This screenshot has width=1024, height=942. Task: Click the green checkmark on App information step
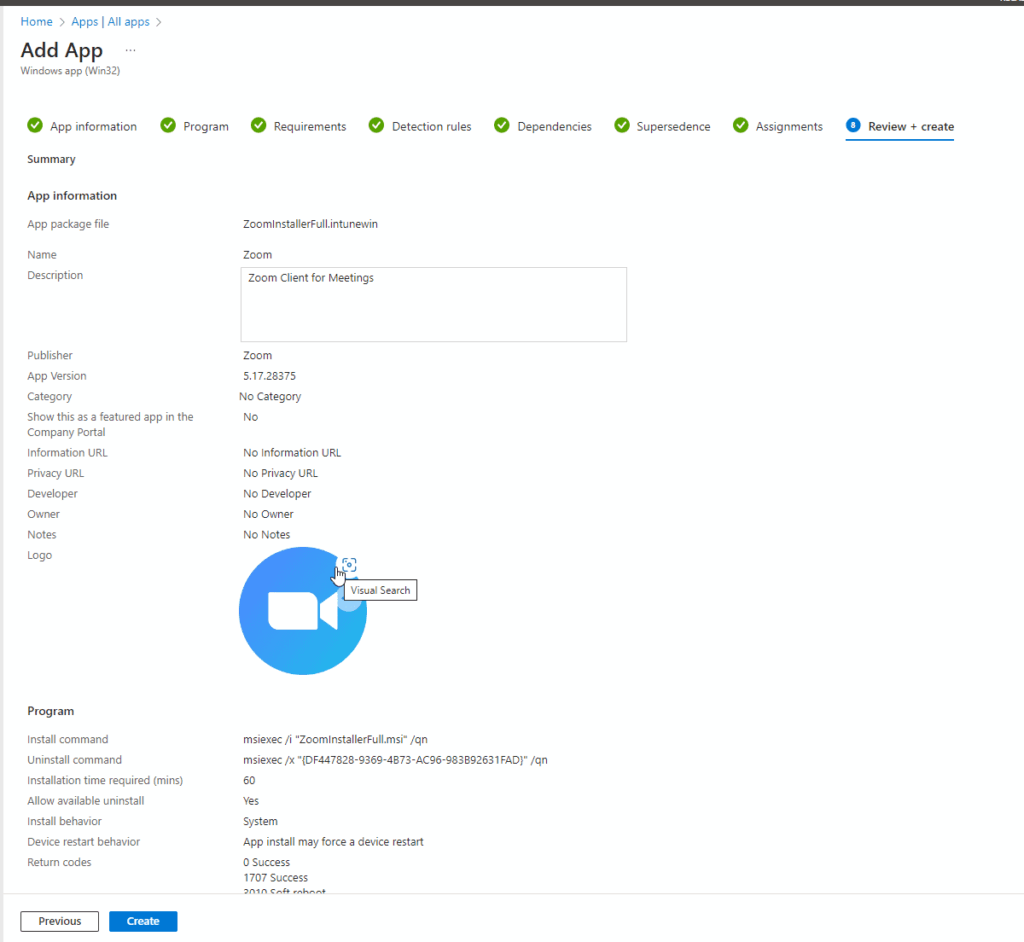point(34,125)
